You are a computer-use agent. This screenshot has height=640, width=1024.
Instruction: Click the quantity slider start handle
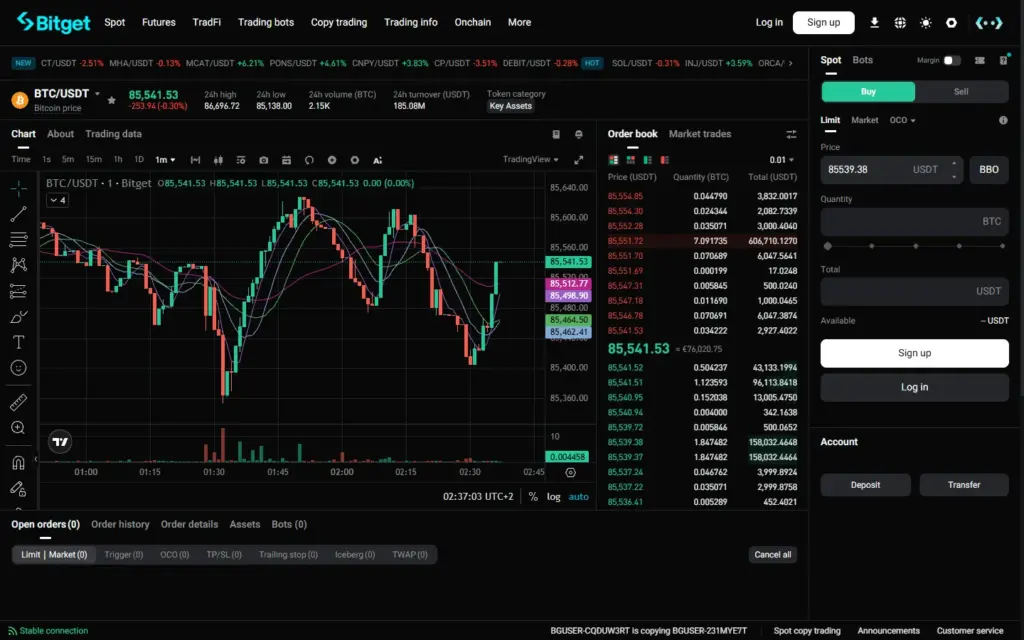click(x=828, y=246)
